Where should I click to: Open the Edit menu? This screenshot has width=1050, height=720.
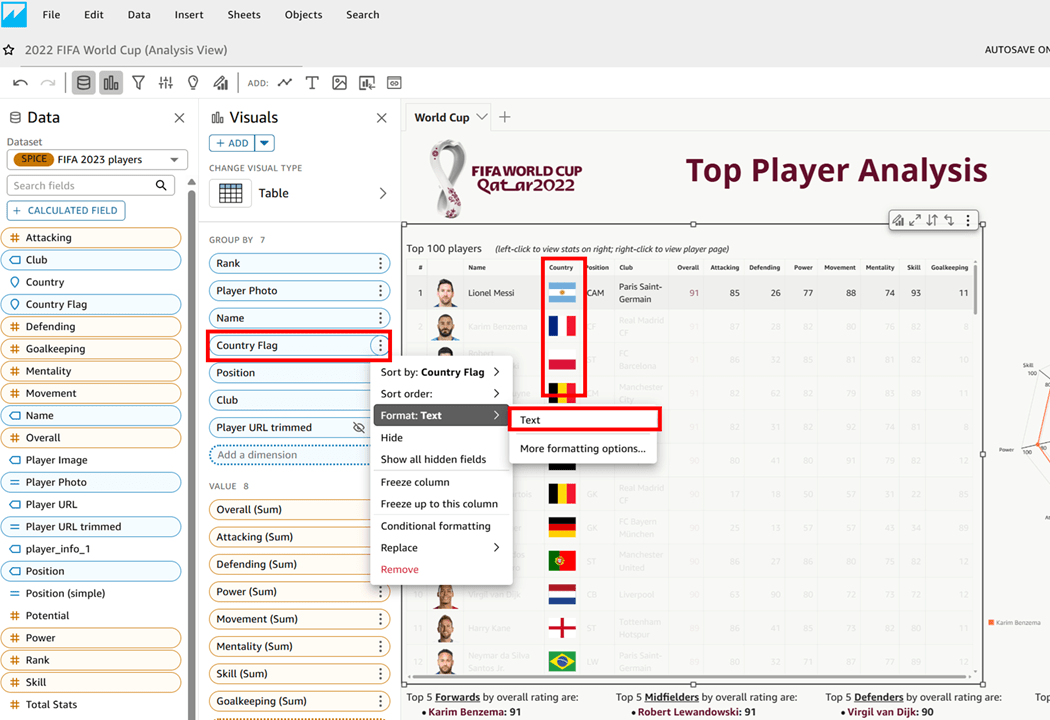94,15
